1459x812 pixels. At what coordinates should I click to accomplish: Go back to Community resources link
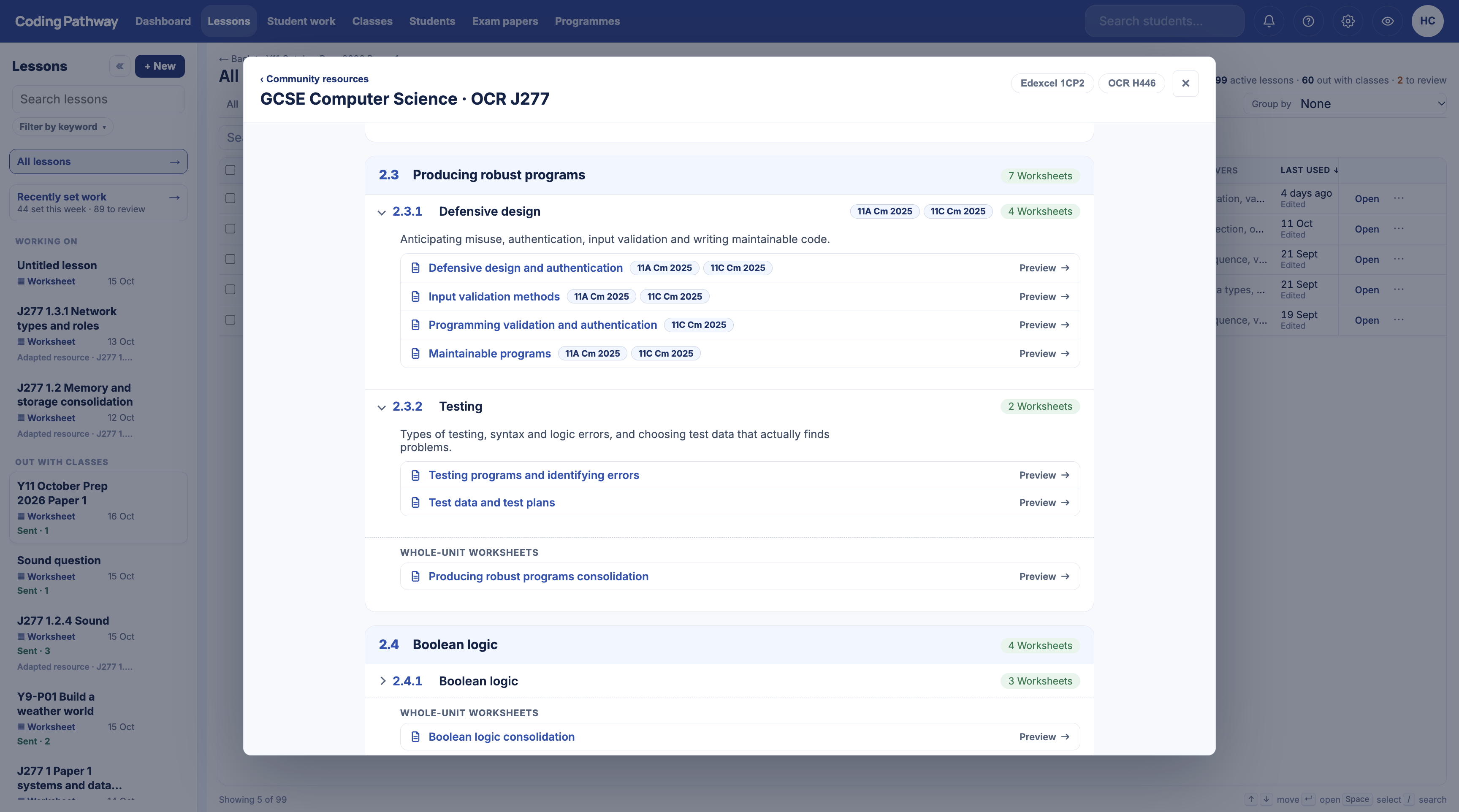(315, 79)
